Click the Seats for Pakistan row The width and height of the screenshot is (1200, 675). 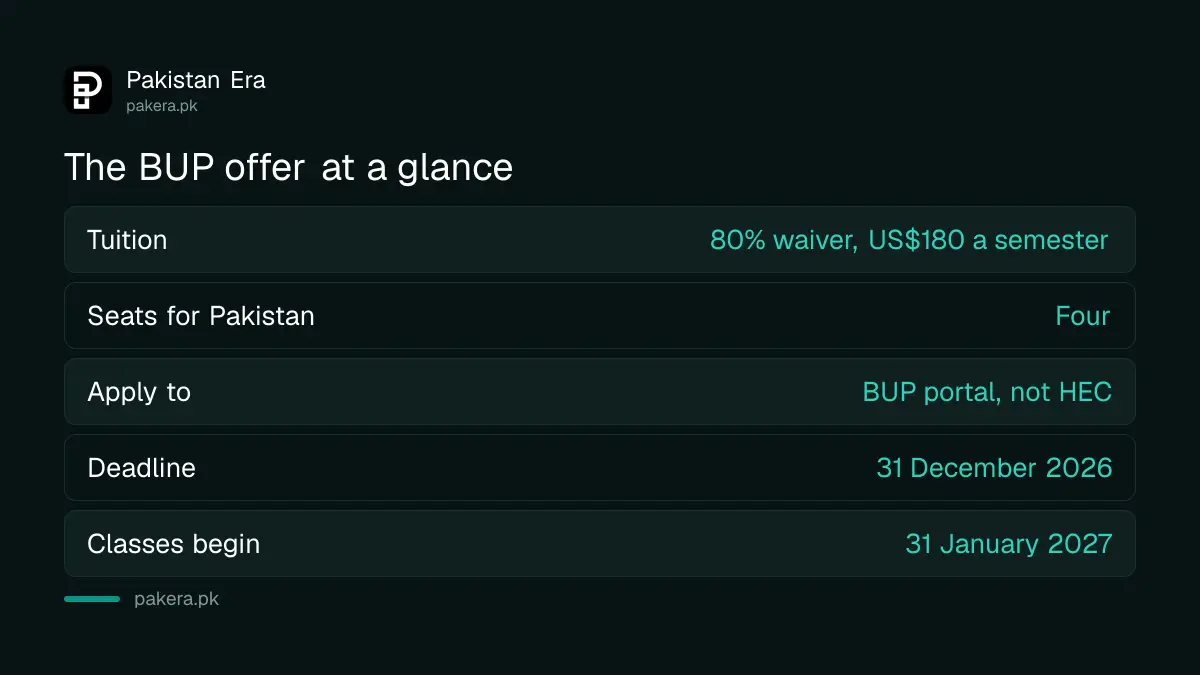pos(600,316)
